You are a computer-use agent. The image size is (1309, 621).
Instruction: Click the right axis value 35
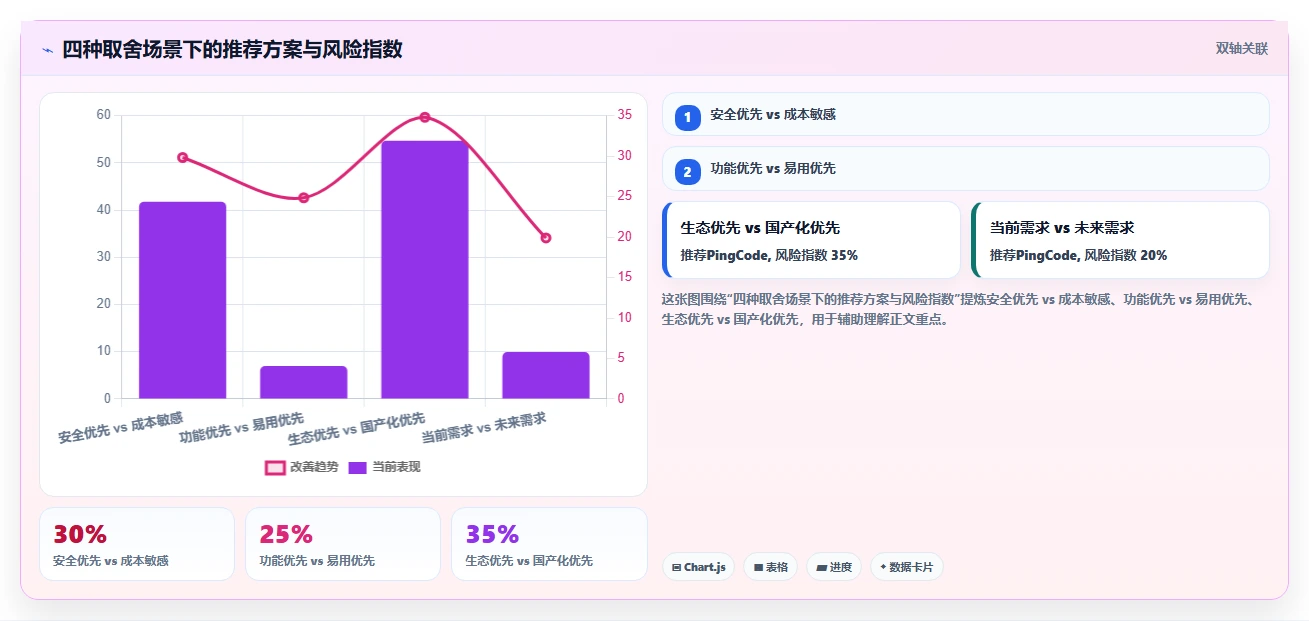(x=624, y=115)
